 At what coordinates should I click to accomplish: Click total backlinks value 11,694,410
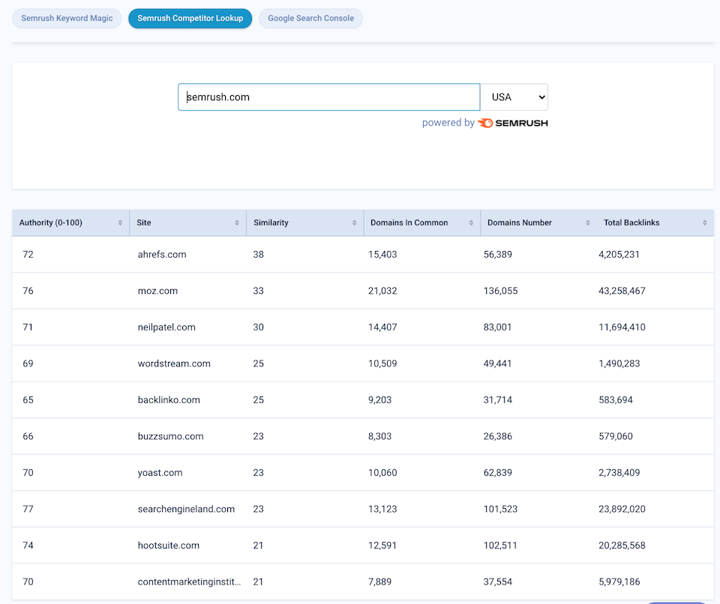click(x=622, y=327)
